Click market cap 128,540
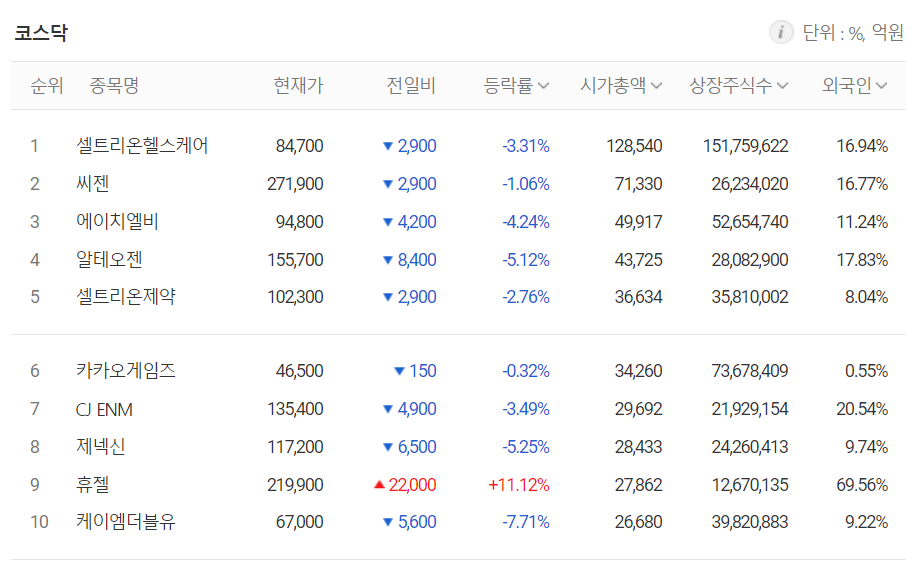The width and height of the screenshot is (923, 569). [635, 146]
